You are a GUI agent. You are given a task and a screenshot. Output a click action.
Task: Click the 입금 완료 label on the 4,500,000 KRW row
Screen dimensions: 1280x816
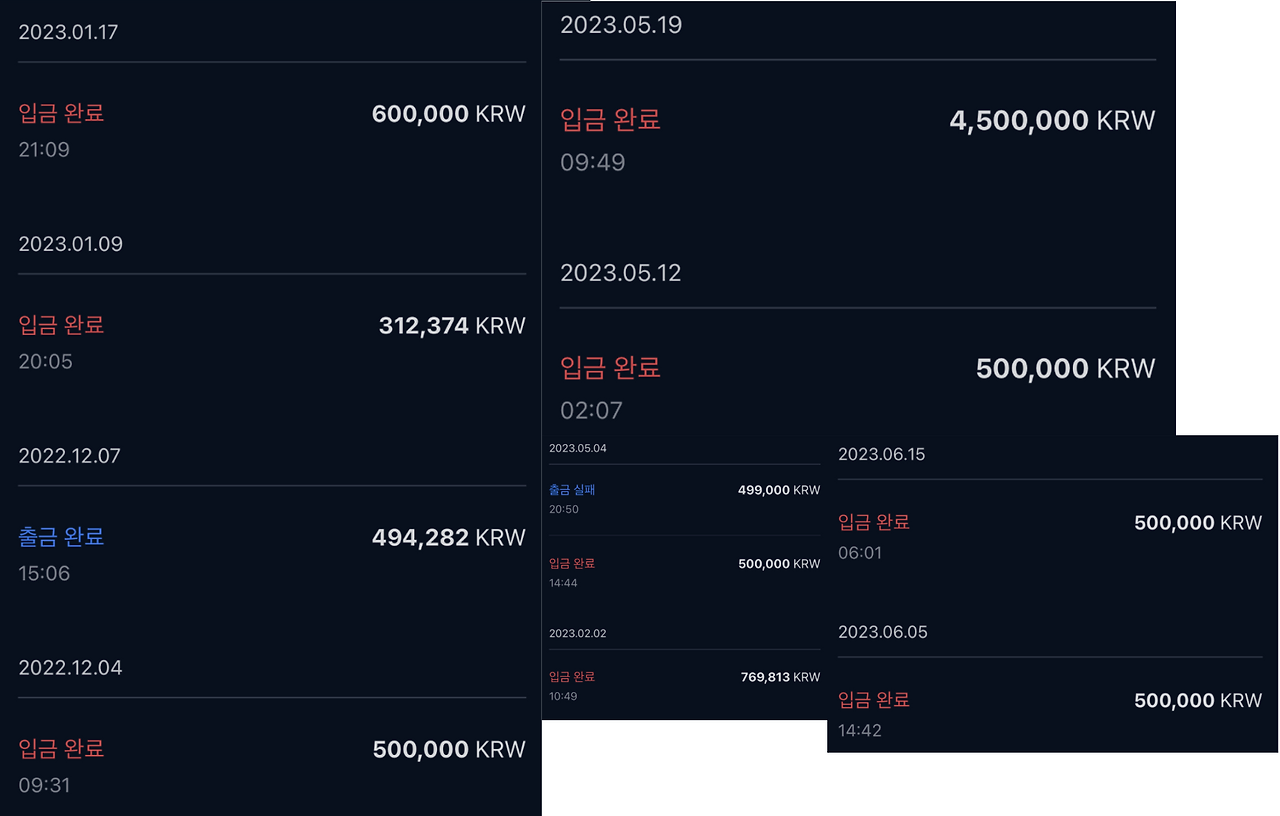[x=610, y=118]
